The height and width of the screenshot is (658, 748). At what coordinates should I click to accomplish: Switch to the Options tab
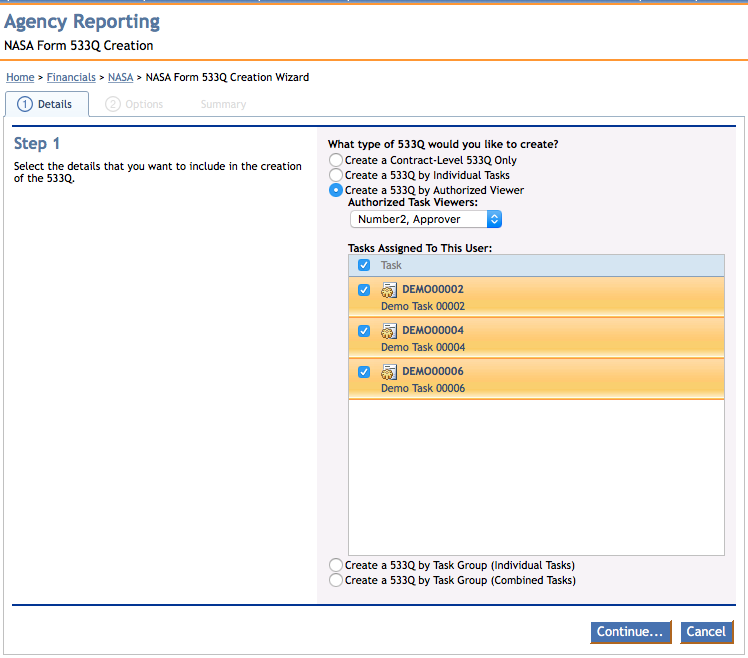[135, 104]
